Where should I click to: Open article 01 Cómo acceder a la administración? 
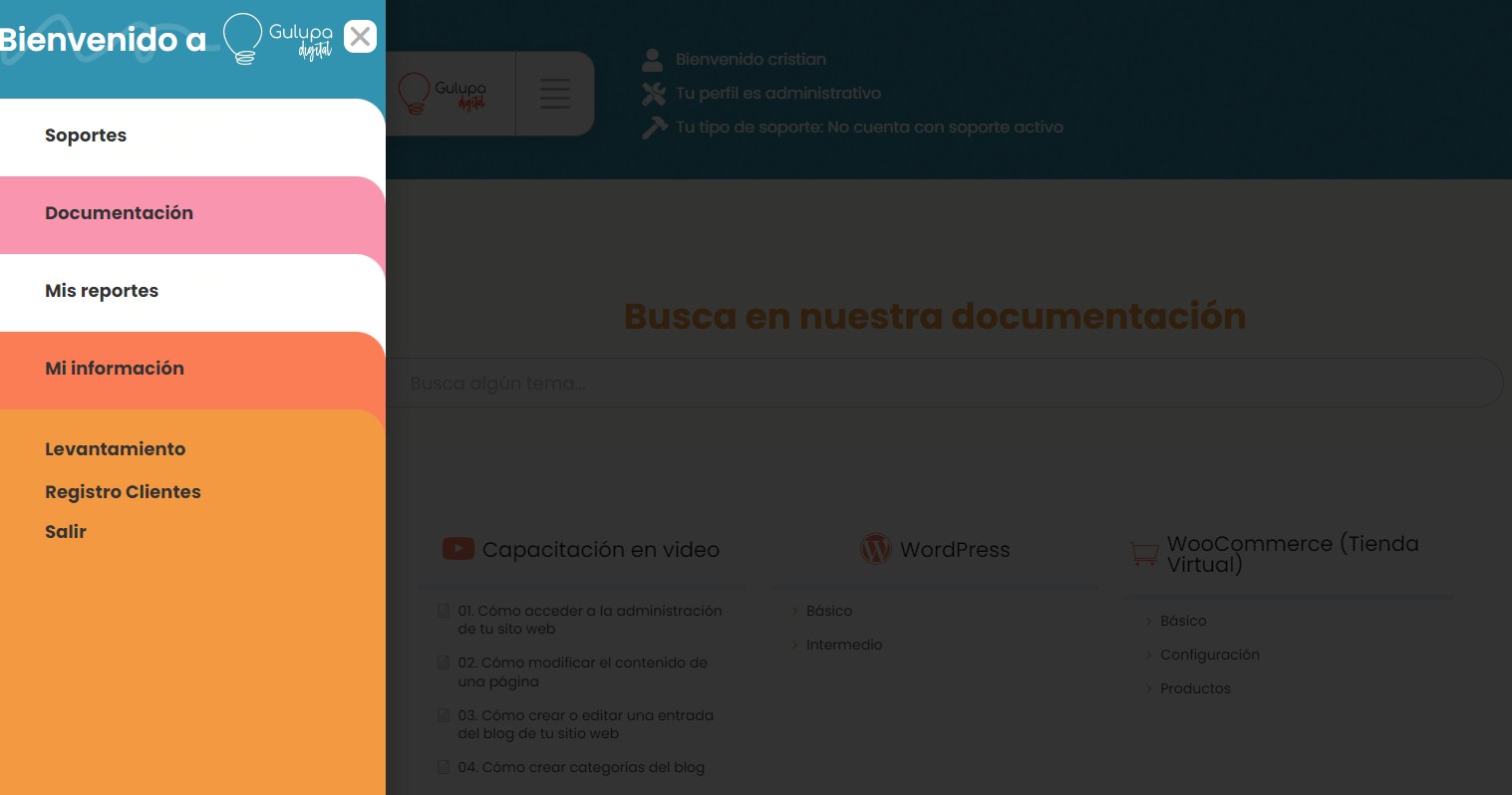tap(590, 620)
